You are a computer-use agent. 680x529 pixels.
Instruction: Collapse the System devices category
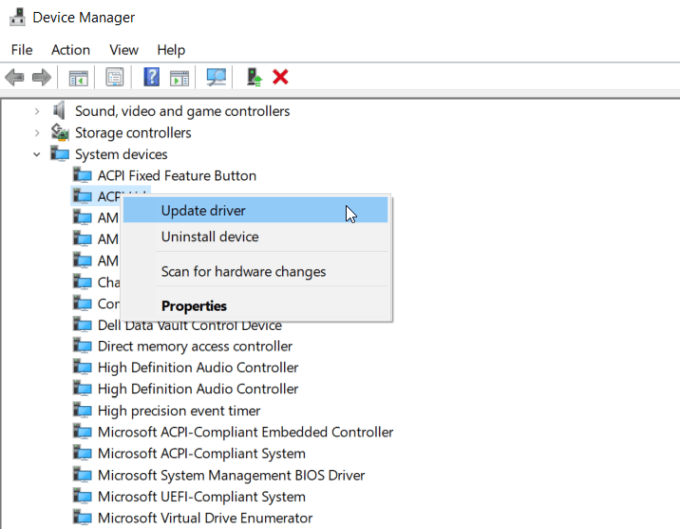click(x=38, y=155)
